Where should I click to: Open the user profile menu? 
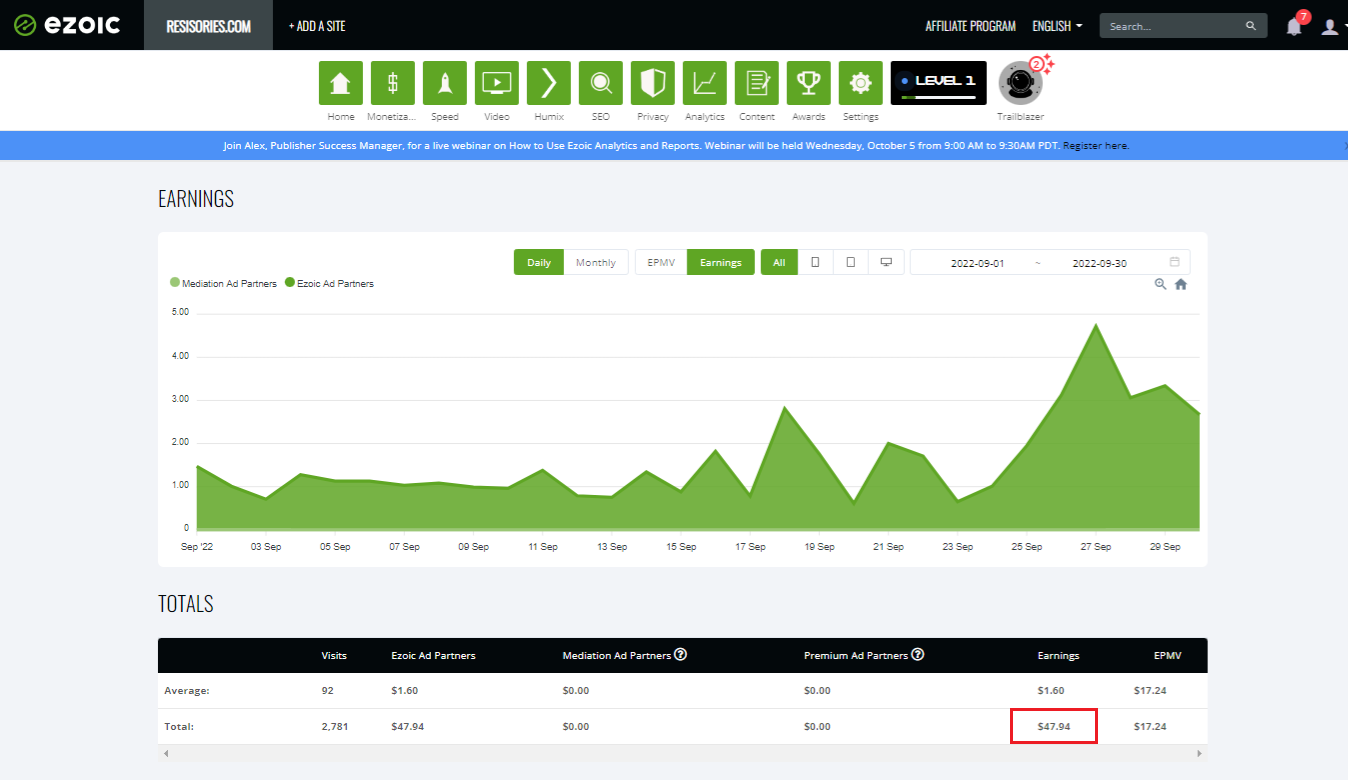(x=1330, y=26)
